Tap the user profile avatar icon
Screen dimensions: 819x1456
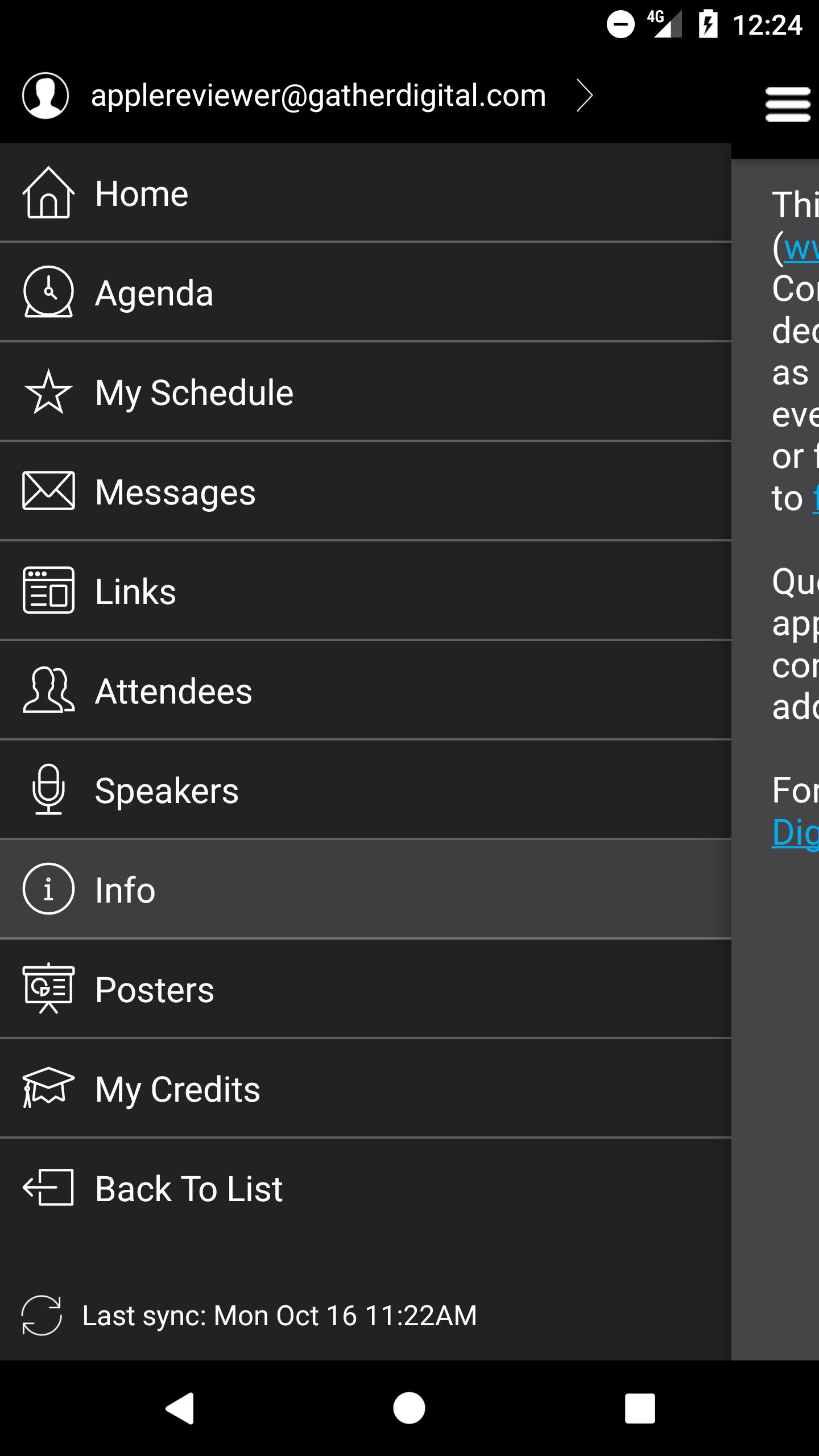[x=45, y=96]
